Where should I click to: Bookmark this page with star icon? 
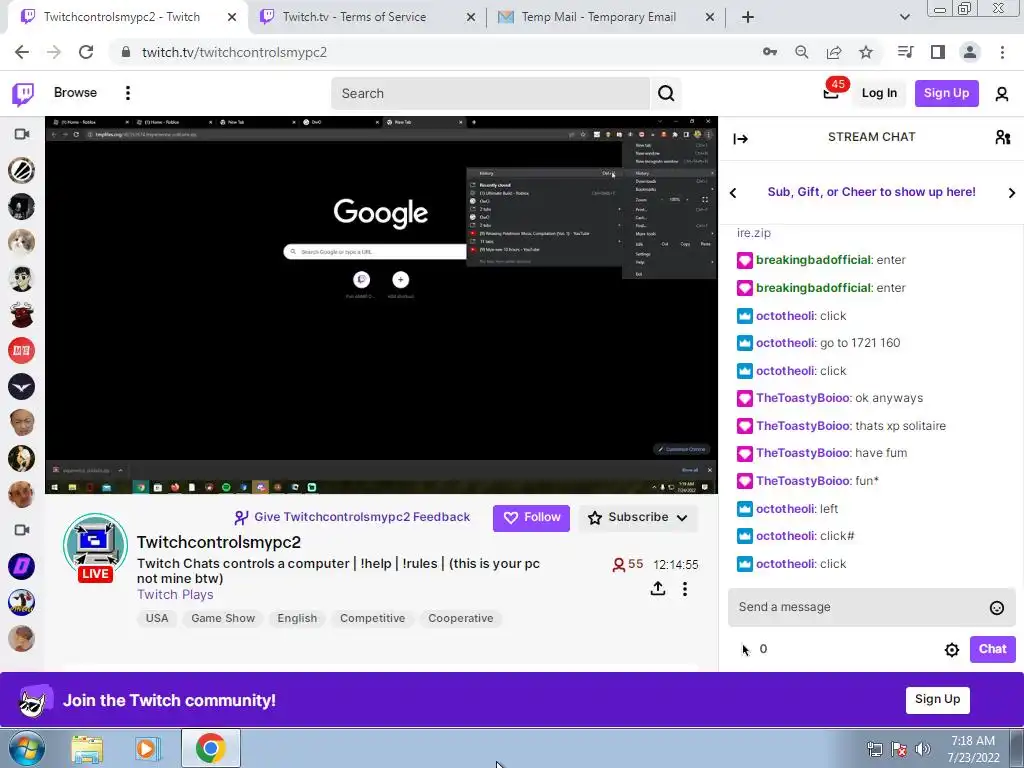pyautogui.click(x=866, y=52)
